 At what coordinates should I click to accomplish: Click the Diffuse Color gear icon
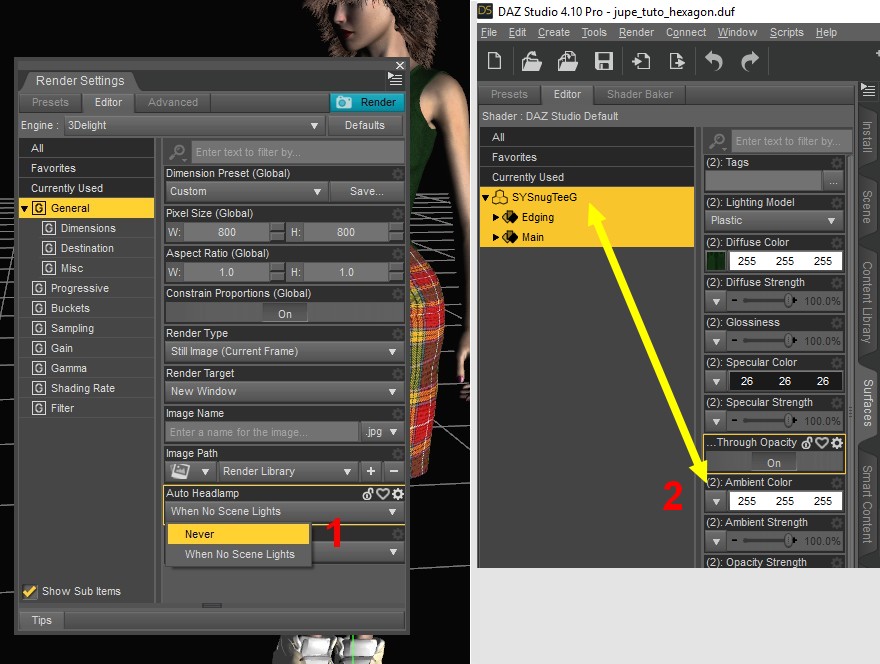coord(837,242)
